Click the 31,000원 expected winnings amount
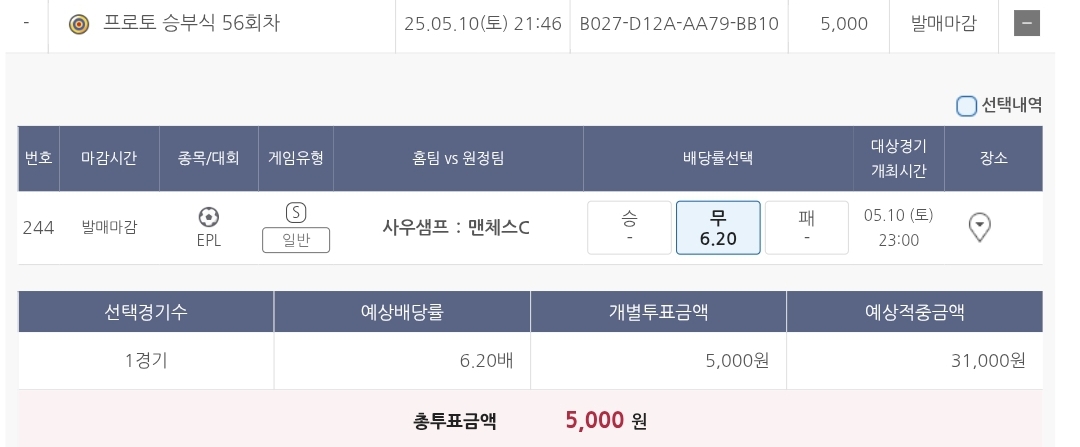The width and height of the screenshot is (1080, 447). [988, 361]
